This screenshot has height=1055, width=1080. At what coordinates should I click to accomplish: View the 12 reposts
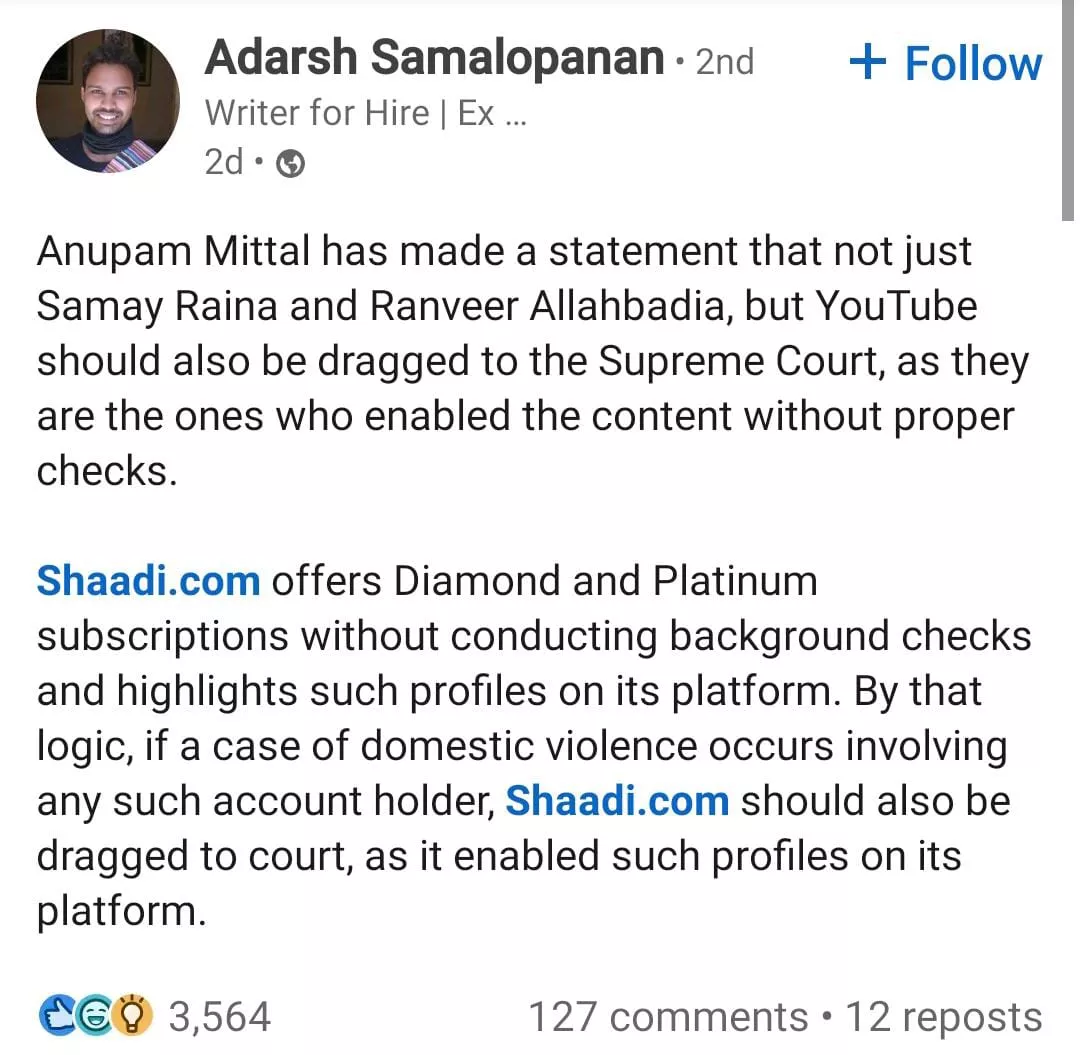[x=943, y=1017]
